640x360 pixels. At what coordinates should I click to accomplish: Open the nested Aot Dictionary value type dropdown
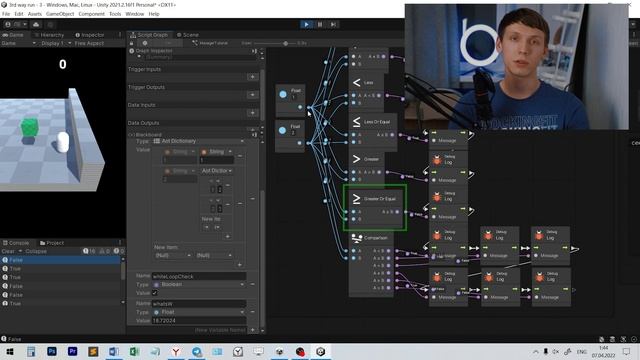(217, 171)
